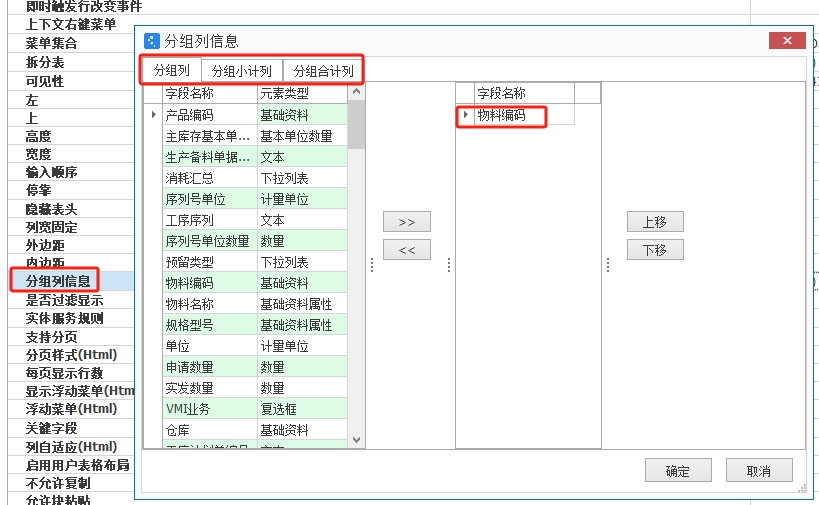Screen dimensions: 819x505
Task: Select the 物料编码 row in right list
Action: click(x=501, y=115)
